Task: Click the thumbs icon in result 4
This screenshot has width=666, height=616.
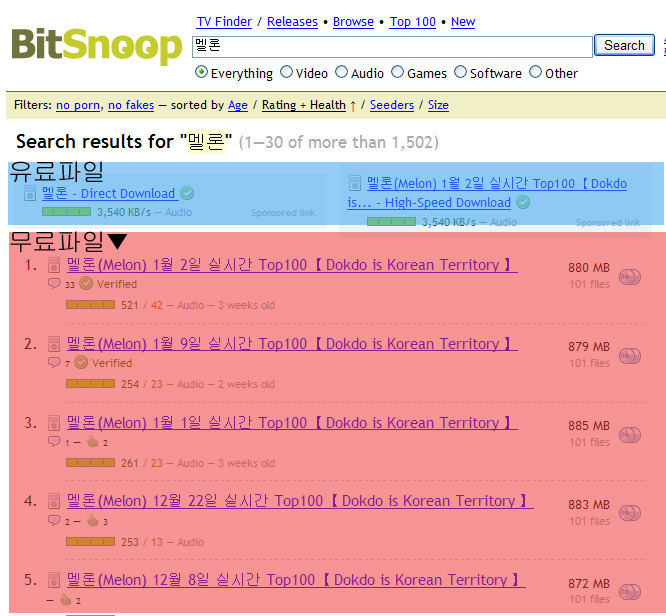Action: pos(93,520)
